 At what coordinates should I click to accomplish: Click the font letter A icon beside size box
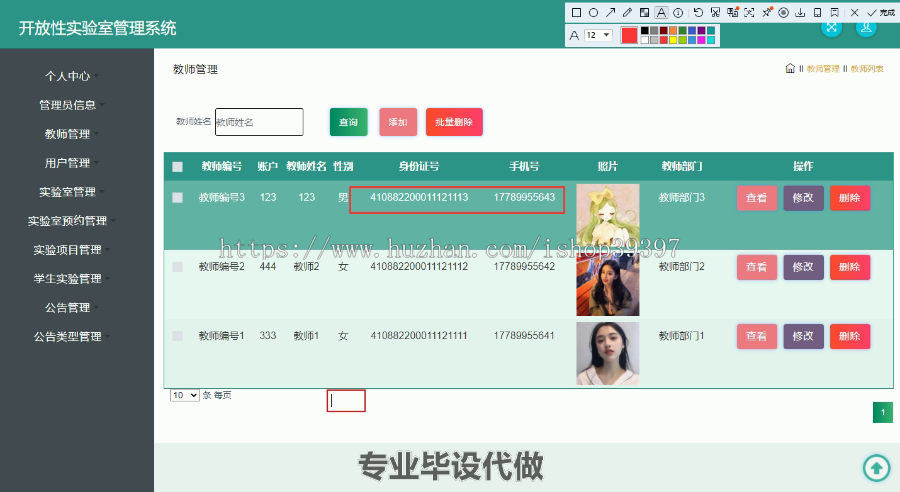coord(574,36)
